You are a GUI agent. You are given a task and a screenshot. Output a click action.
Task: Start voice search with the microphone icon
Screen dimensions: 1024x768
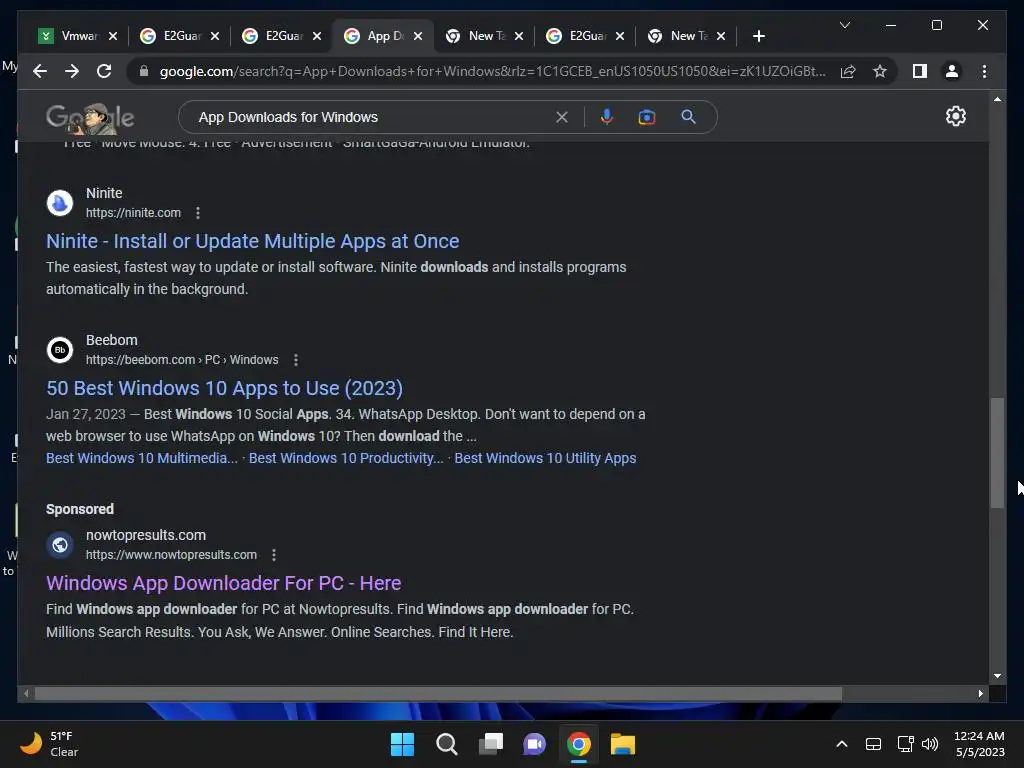[607, 117]
